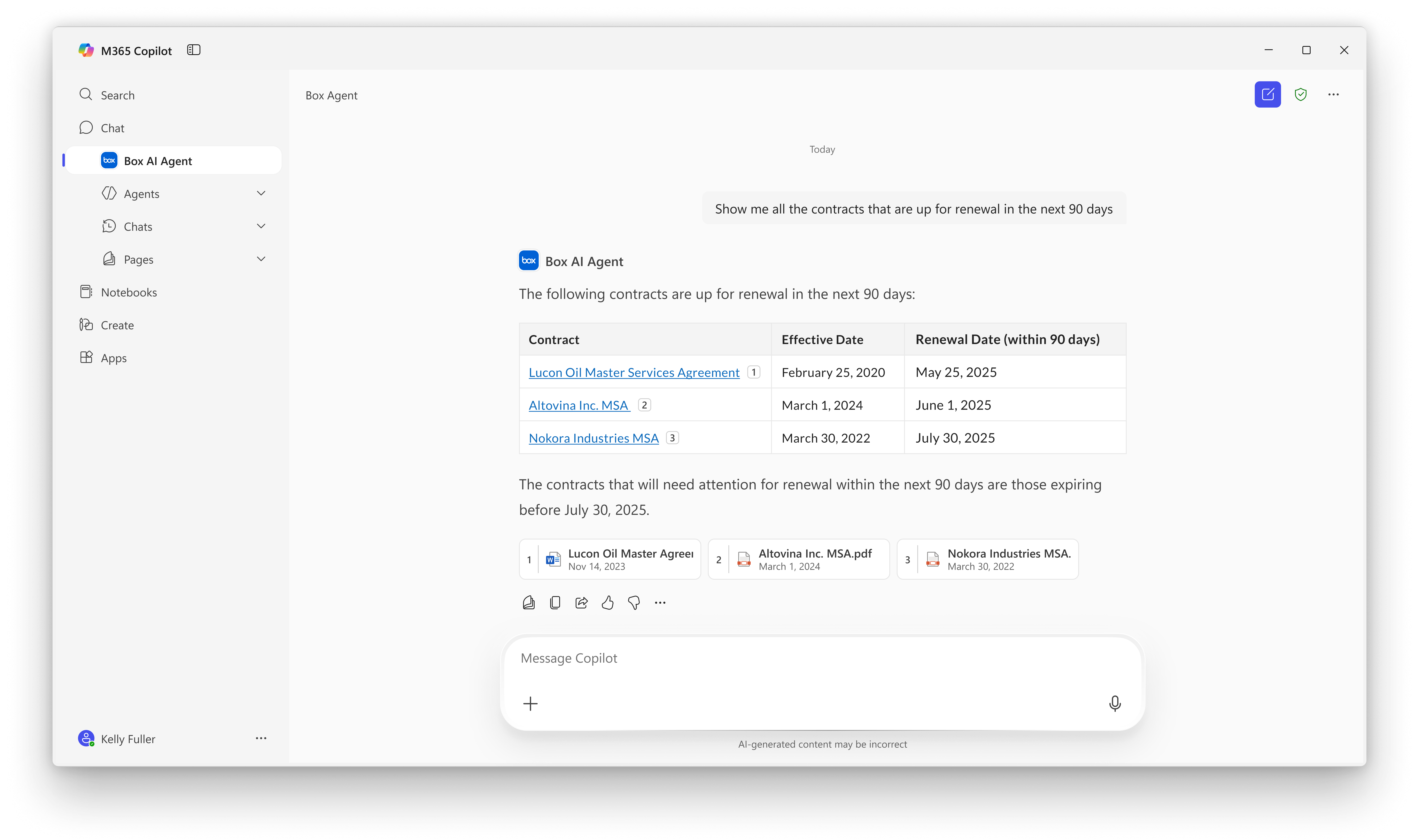Open the Lucon Oil Master Agreement reference card

pyautogui.click(x=610, y=559)
